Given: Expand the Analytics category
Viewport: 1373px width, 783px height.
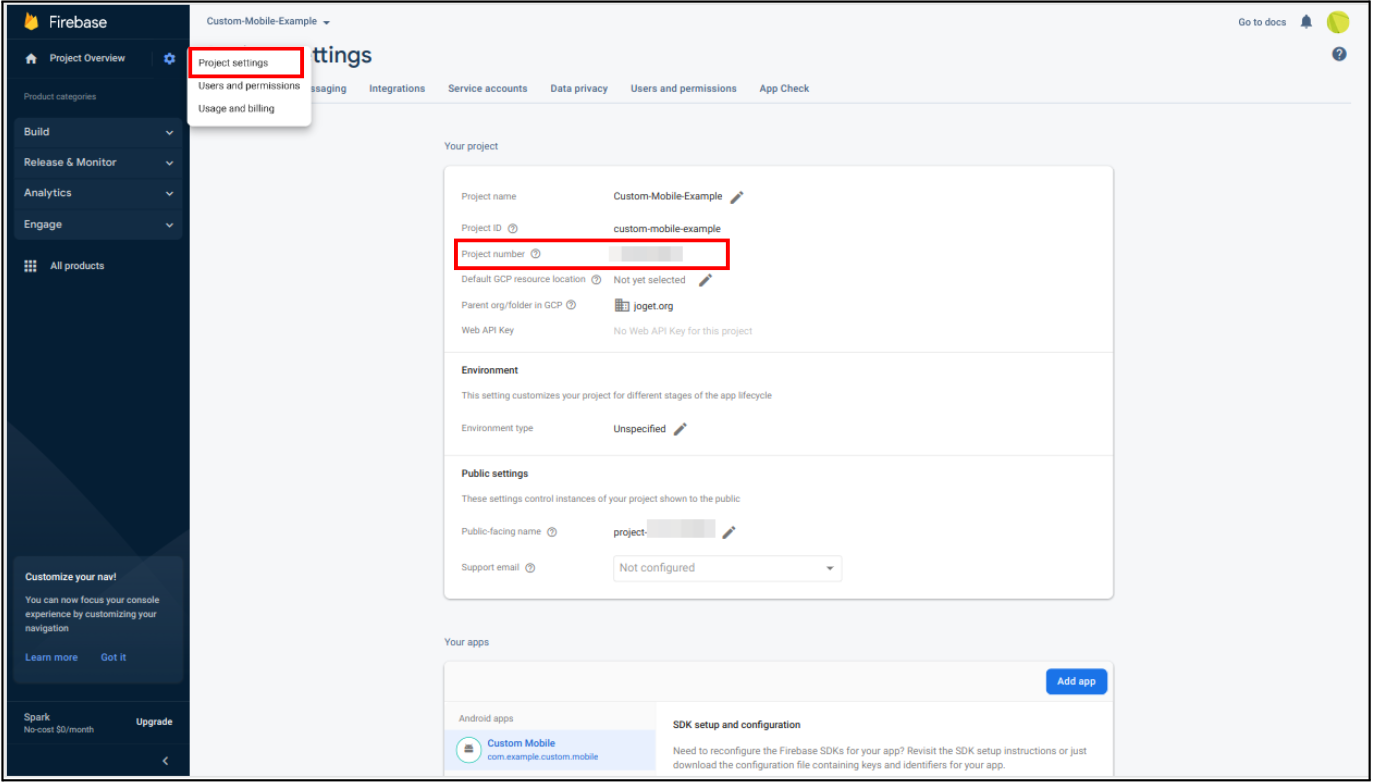Looking at the screenshot, I should coord(98,193).
